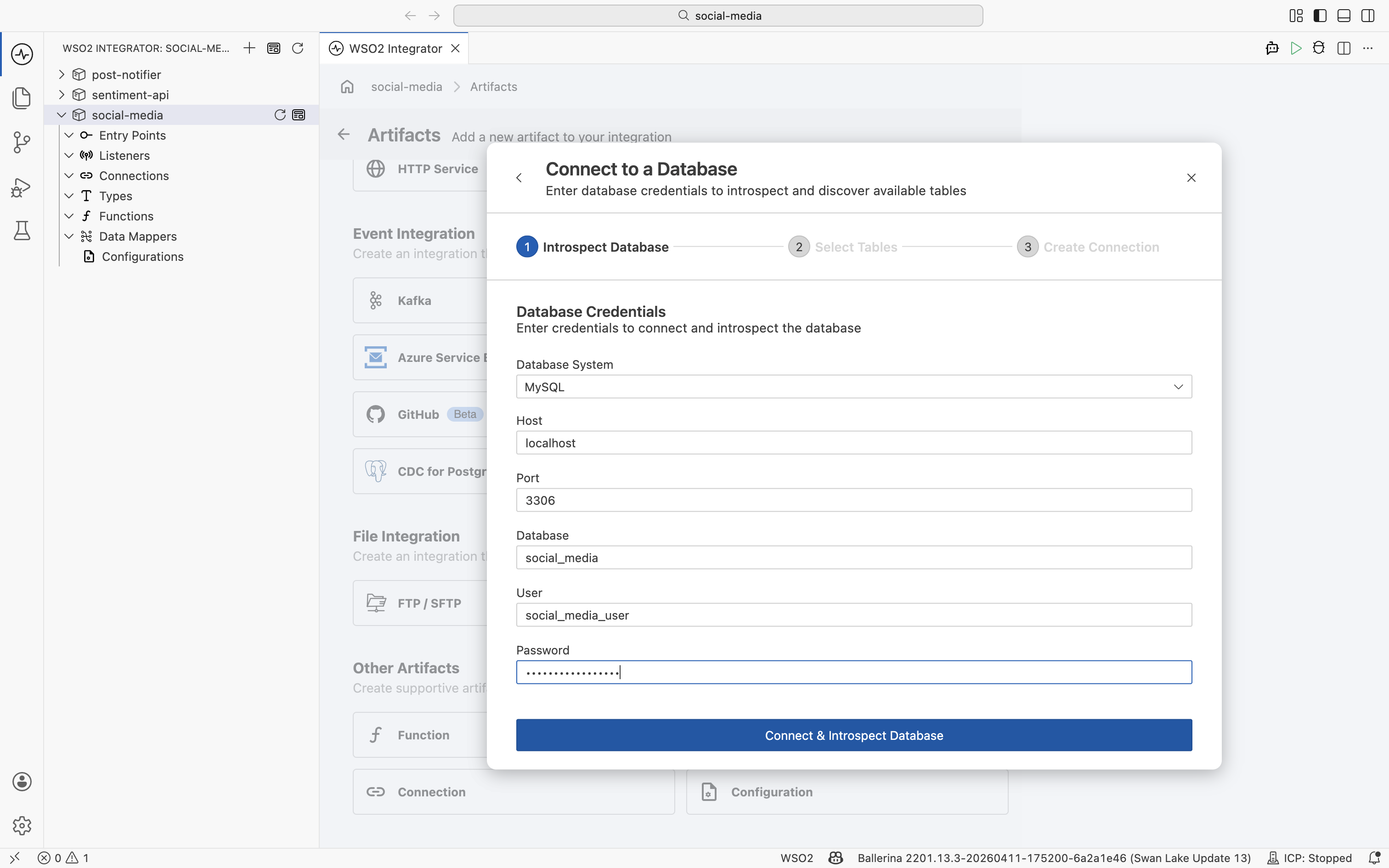Click errors and warnings count in status bar
Viewport: 1389px width, 868px height.
[x=63, y=858]
